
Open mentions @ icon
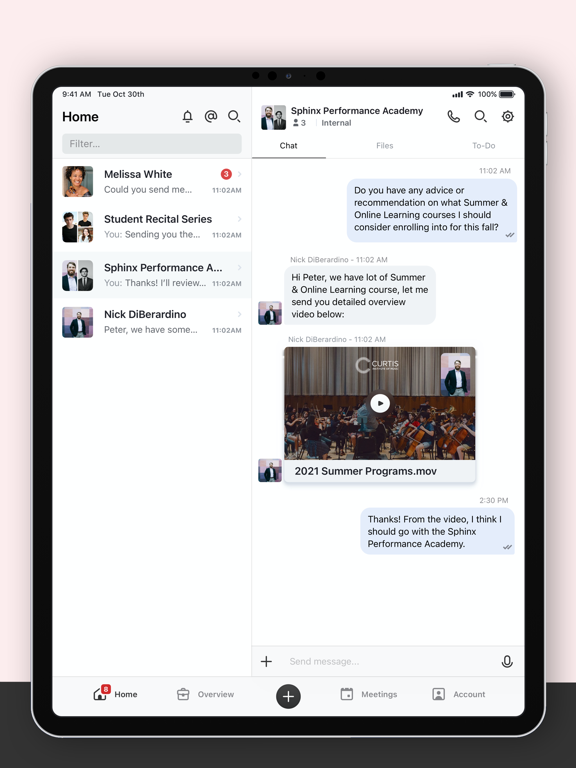211,116
